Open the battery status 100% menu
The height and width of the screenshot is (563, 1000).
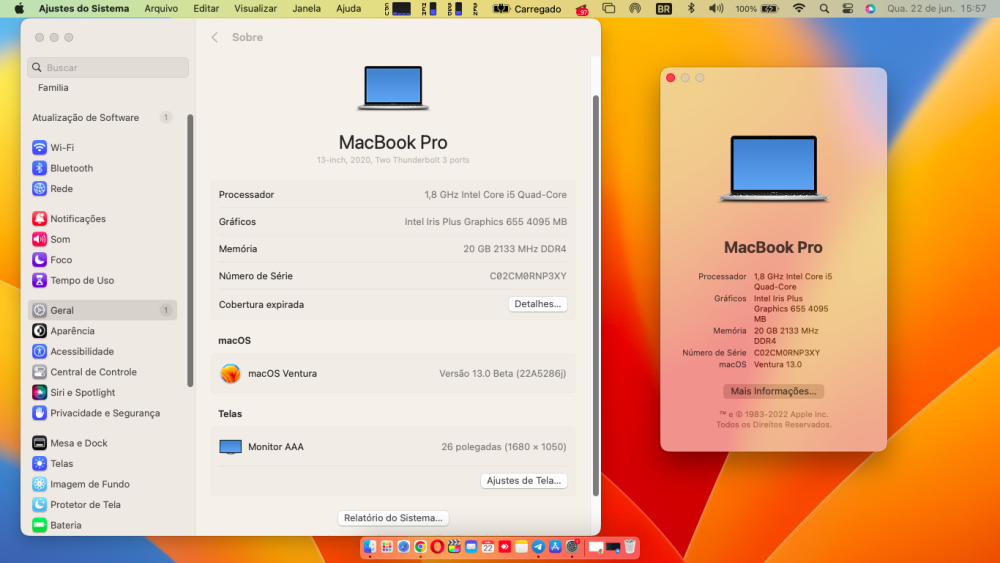coord(757,8)
